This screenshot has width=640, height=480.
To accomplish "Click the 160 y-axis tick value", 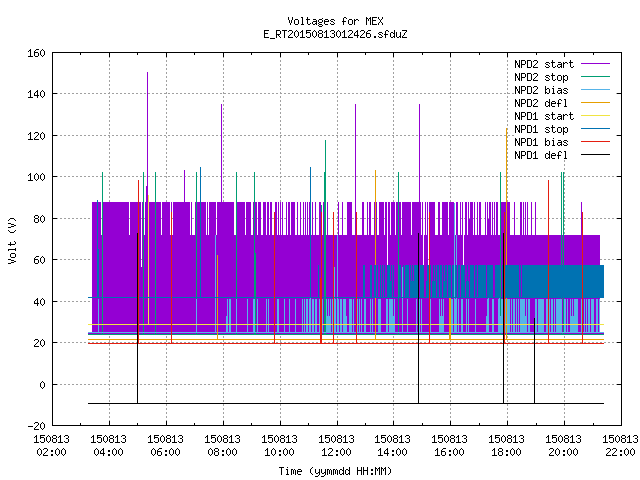I will click(36, 53).
